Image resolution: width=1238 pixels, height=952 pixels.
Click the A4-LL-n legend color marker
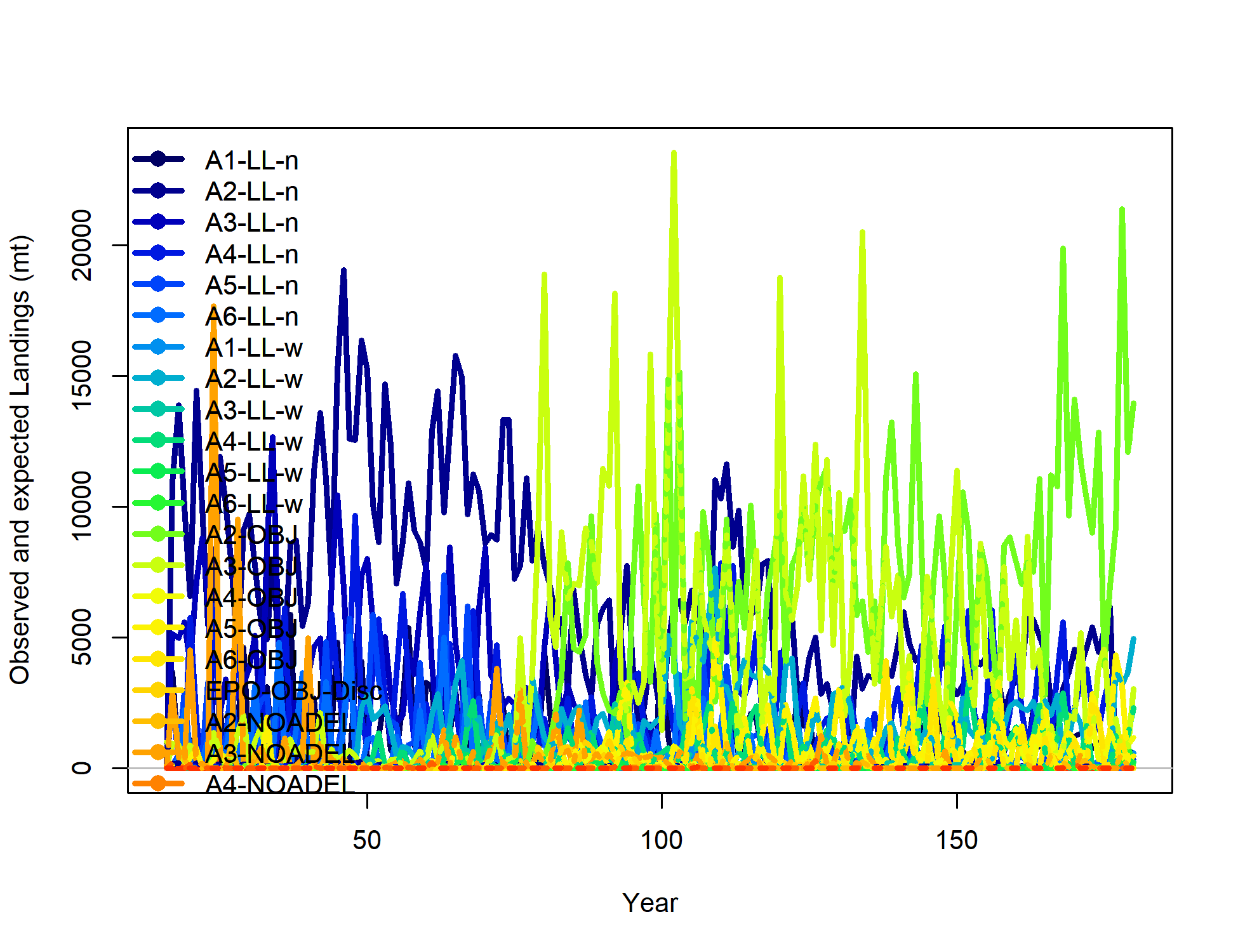158,253
